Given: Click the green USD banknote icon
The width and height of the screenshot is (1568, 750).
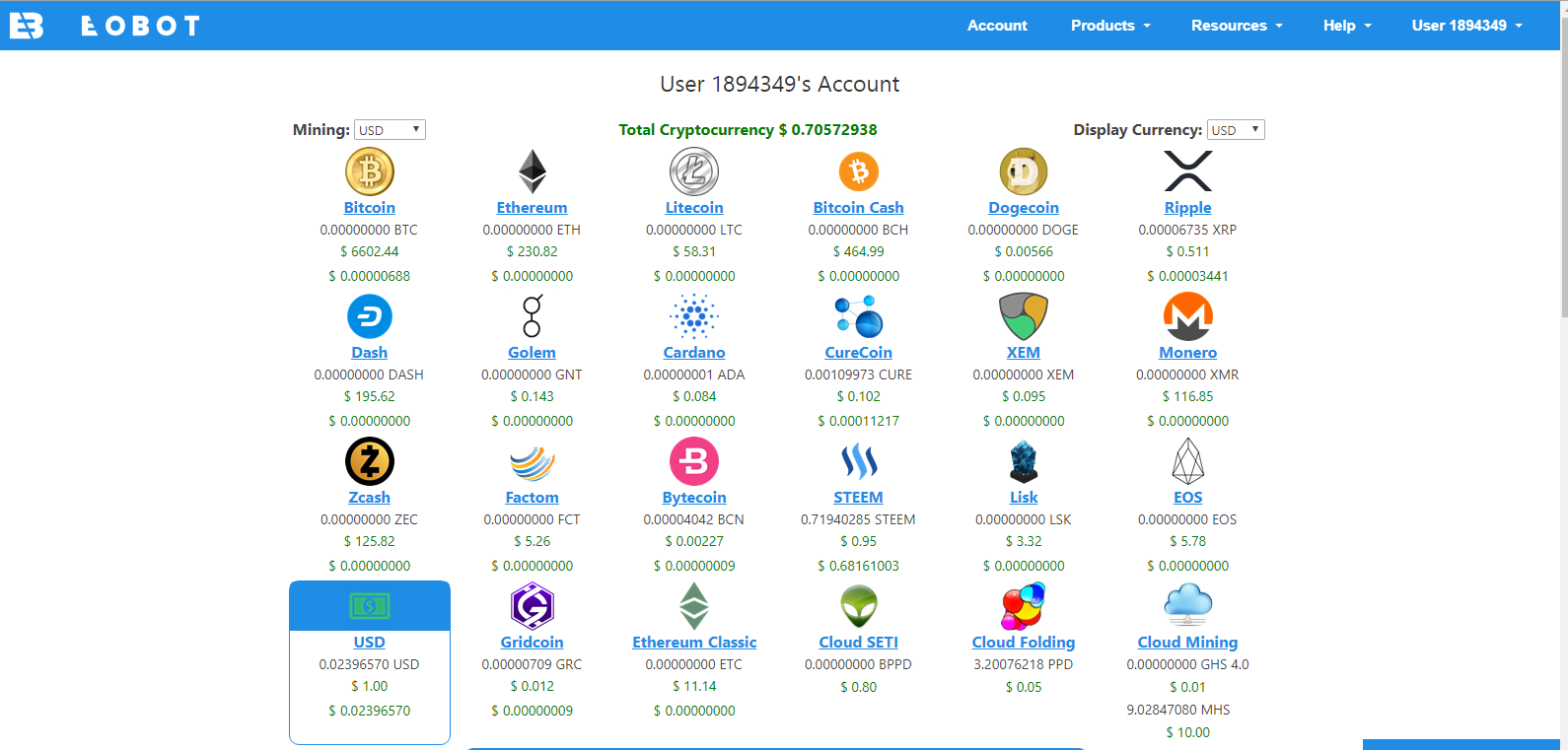Looking at the screenshot, I should [x=370, y=606].
